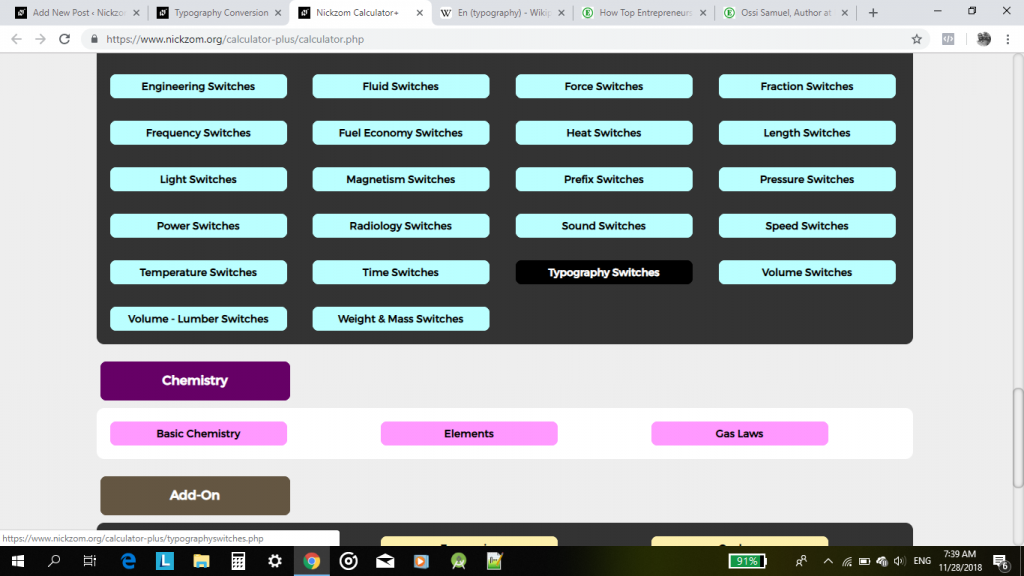This screenshot has height=576, width=1024.
Task: Open a new browser tab
Action: 873,12
